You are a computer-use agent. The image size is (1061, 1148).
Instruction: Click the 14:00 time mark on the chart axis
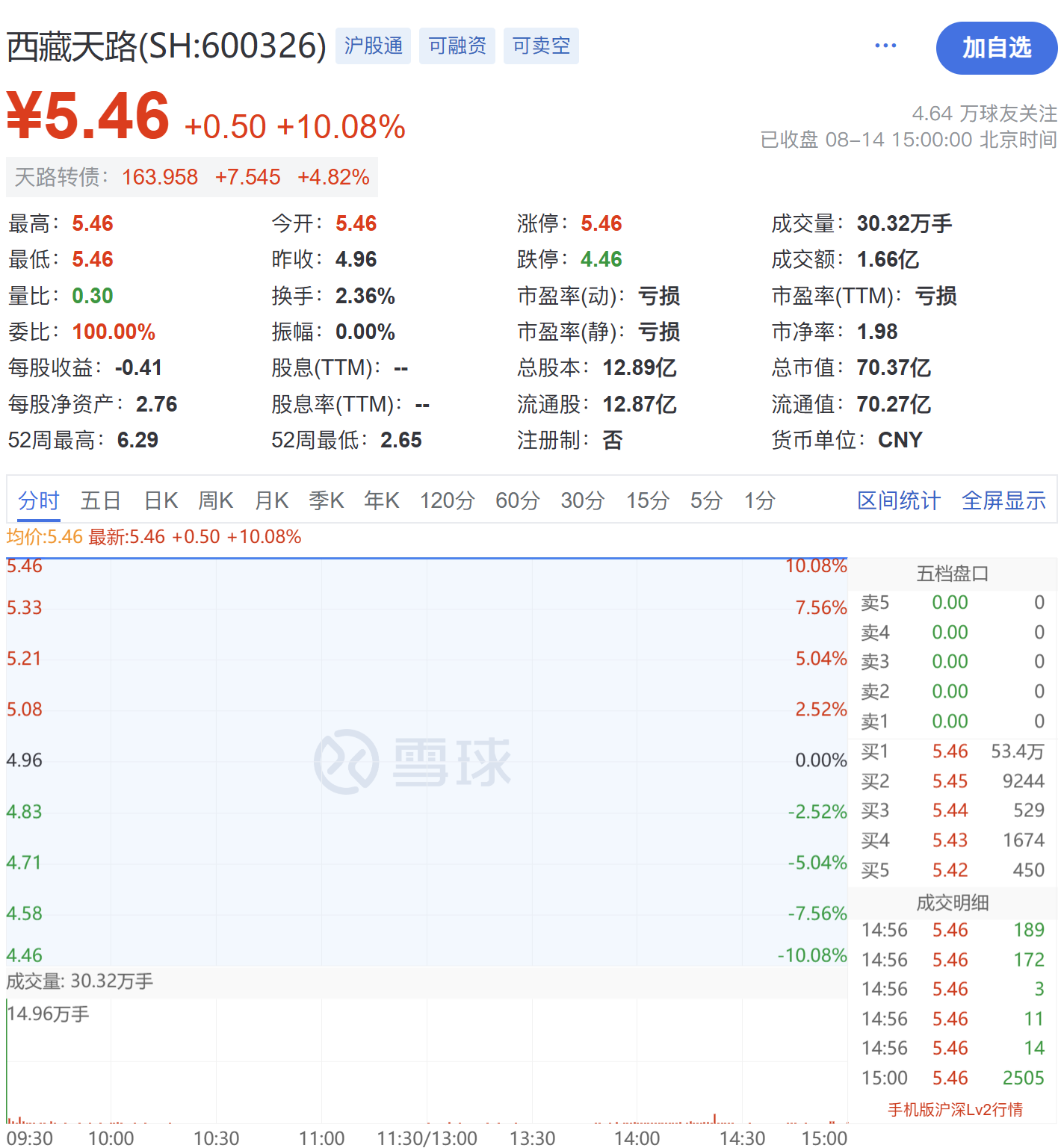click(637, 1138)
